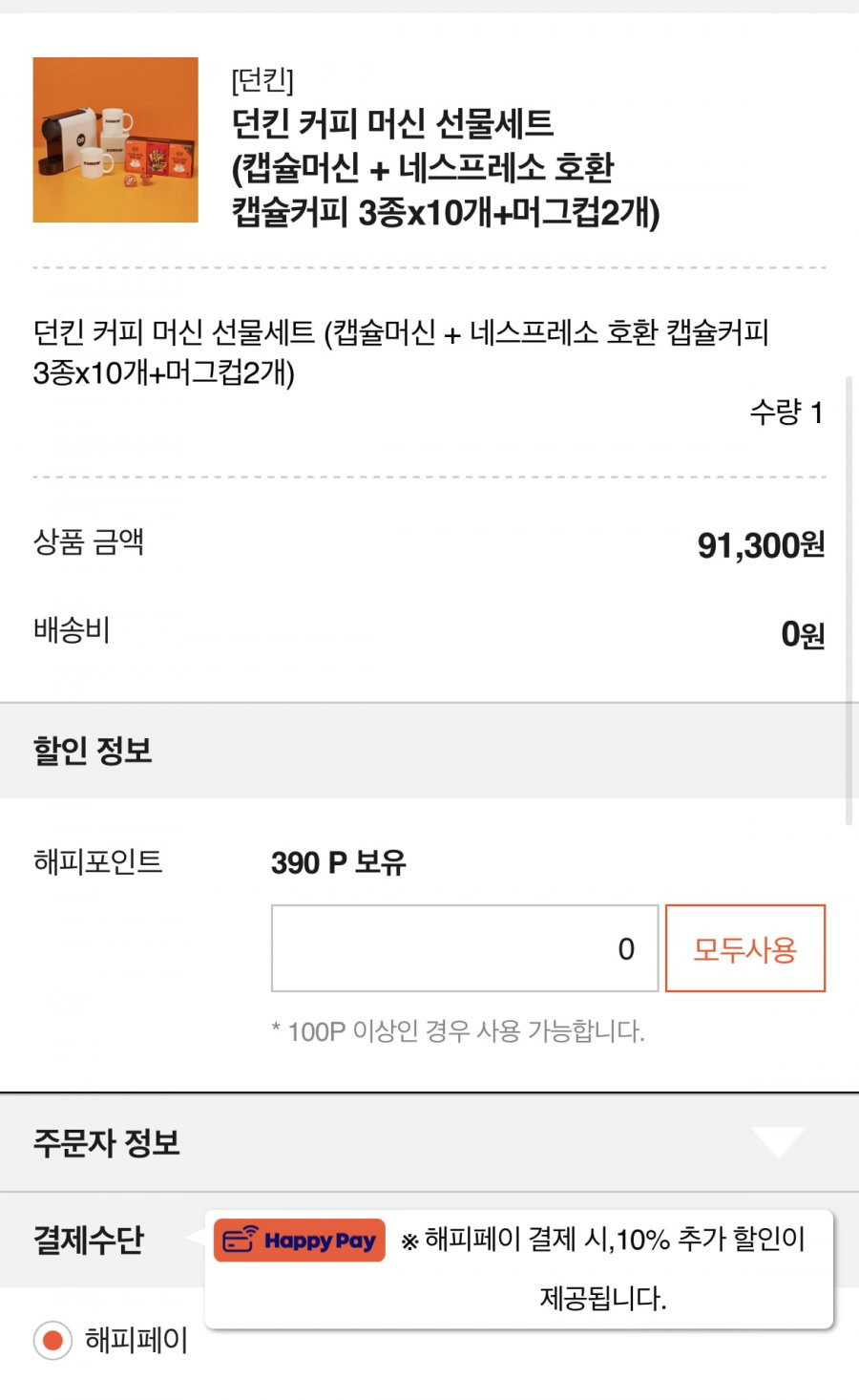The width and height of the screenshot is (859, 1400).
Task: Click the [던킨] brand label
Action: (262, 79)
